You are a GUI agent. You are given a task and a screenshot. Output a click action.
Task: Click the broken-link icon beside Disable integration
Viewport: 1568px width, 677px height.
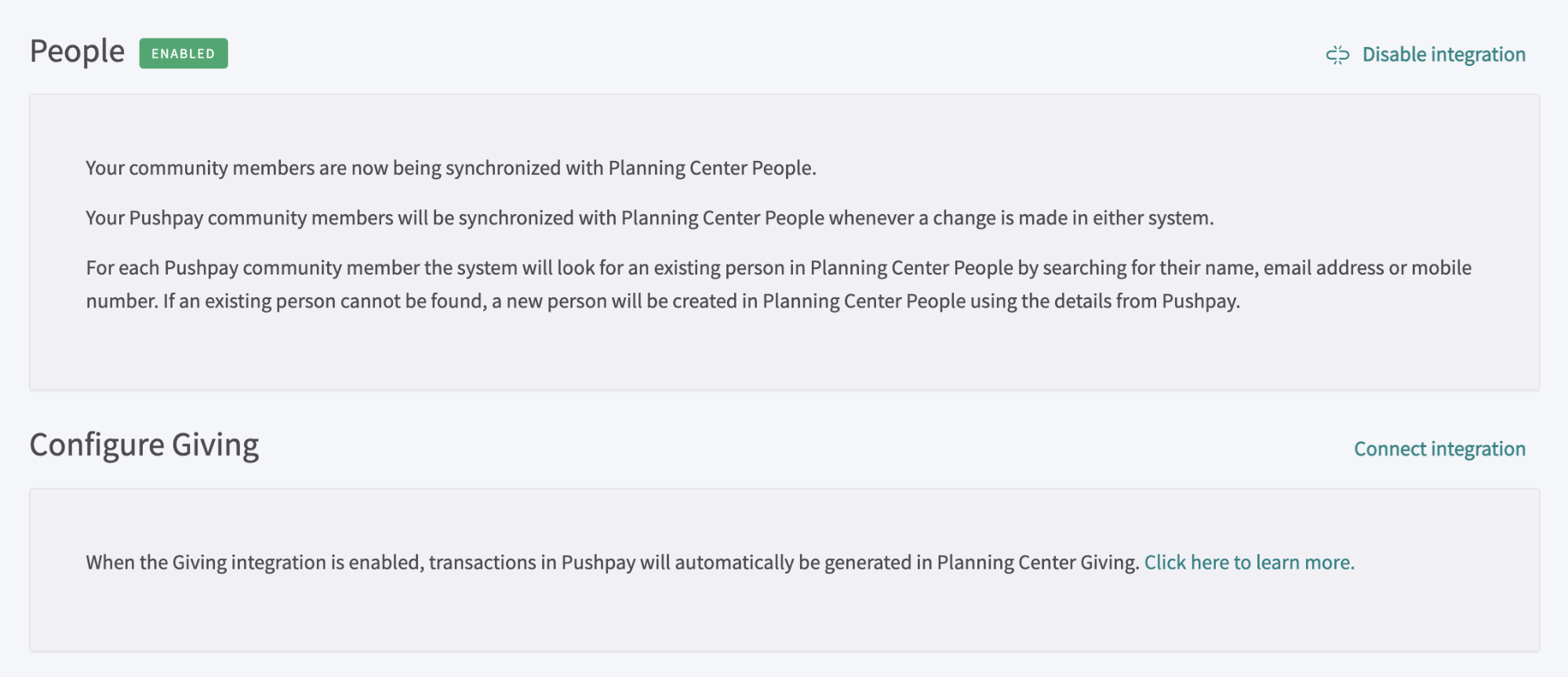pyautogui.click(x=1337, y=53)
